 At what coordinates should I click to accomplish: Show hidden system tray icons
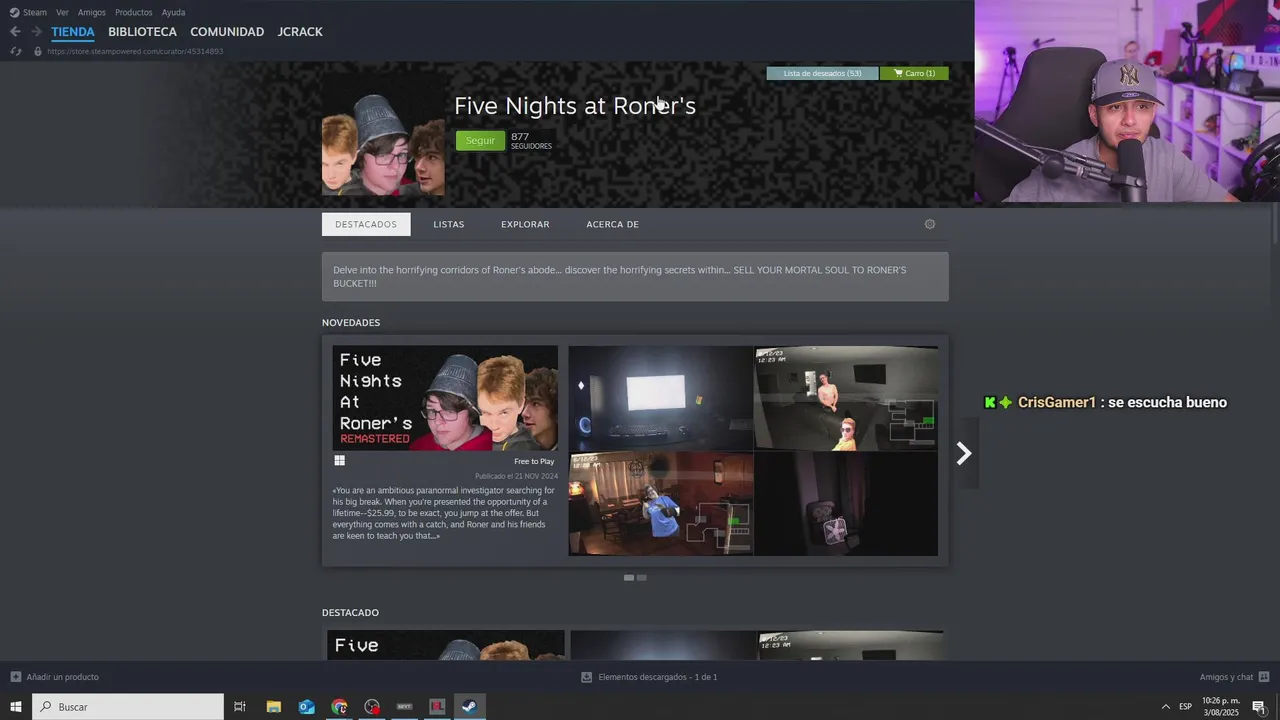(1165, 707)
